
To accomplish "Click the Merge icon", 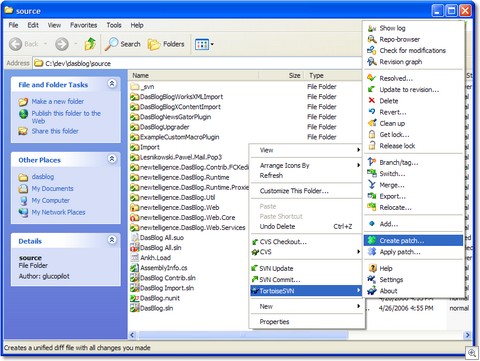I will pos(372,185).
